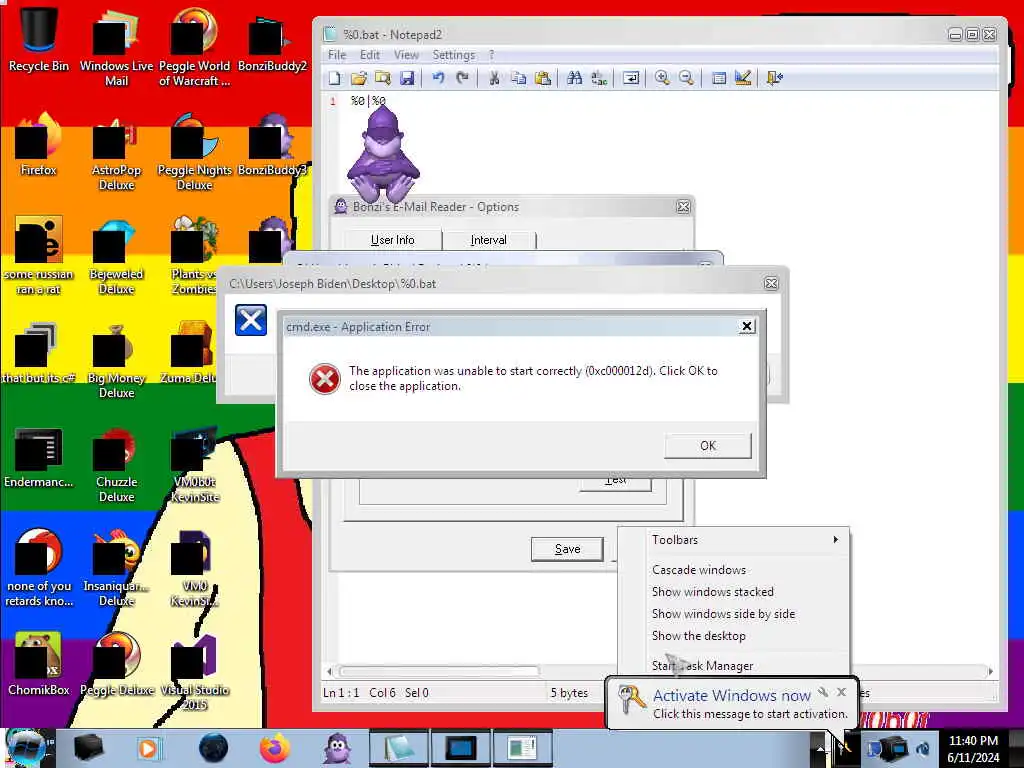Select the ChomikBox desktop icon
Viewport: 1024px width, 768px height.
[x=39, y=664]
